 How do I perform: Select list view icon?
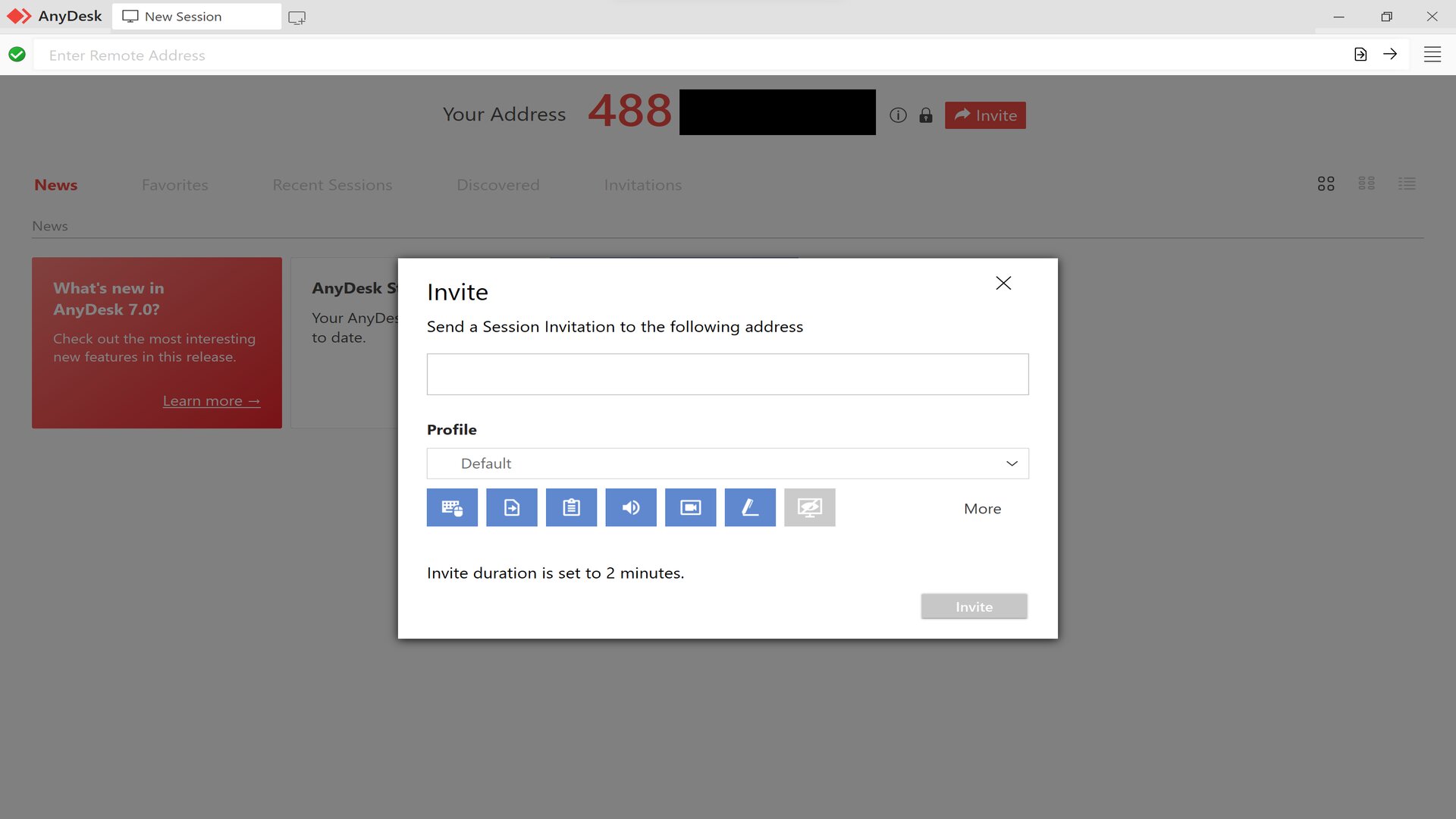pos(1407,184)
